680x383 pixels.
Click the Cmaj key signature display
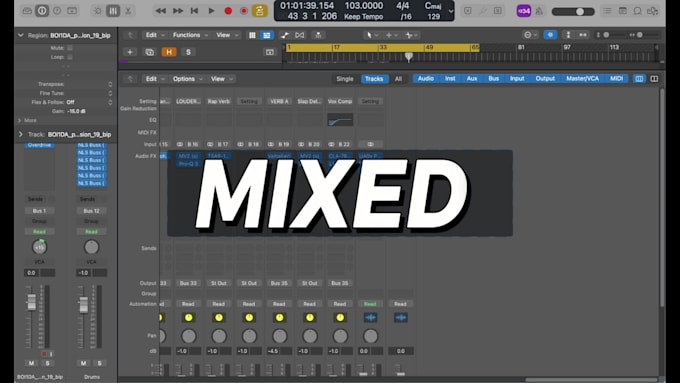433,6
